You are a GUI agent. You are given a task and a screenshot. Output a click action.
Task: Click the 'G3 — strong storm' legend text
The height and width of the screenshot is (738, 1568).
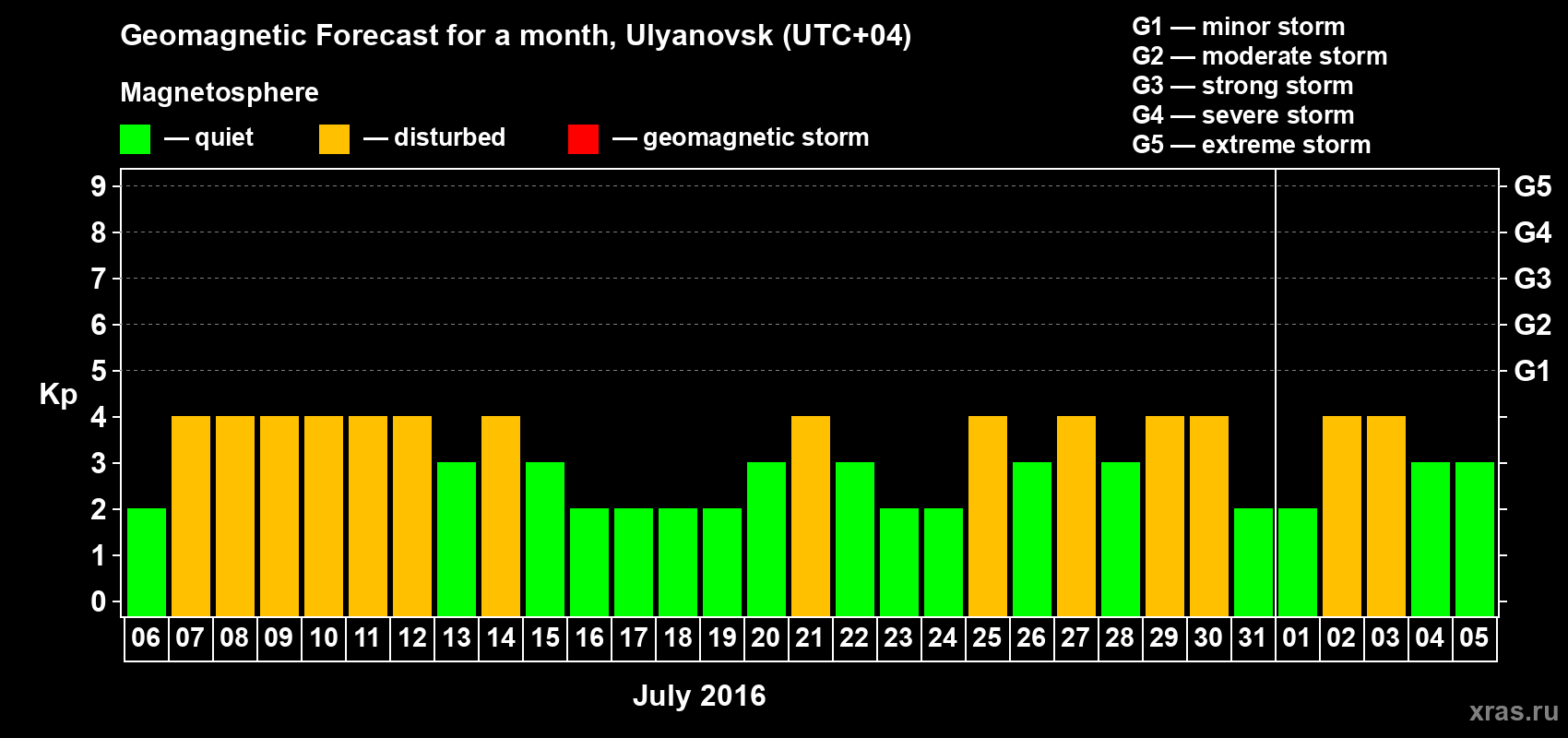point(1242,86)
